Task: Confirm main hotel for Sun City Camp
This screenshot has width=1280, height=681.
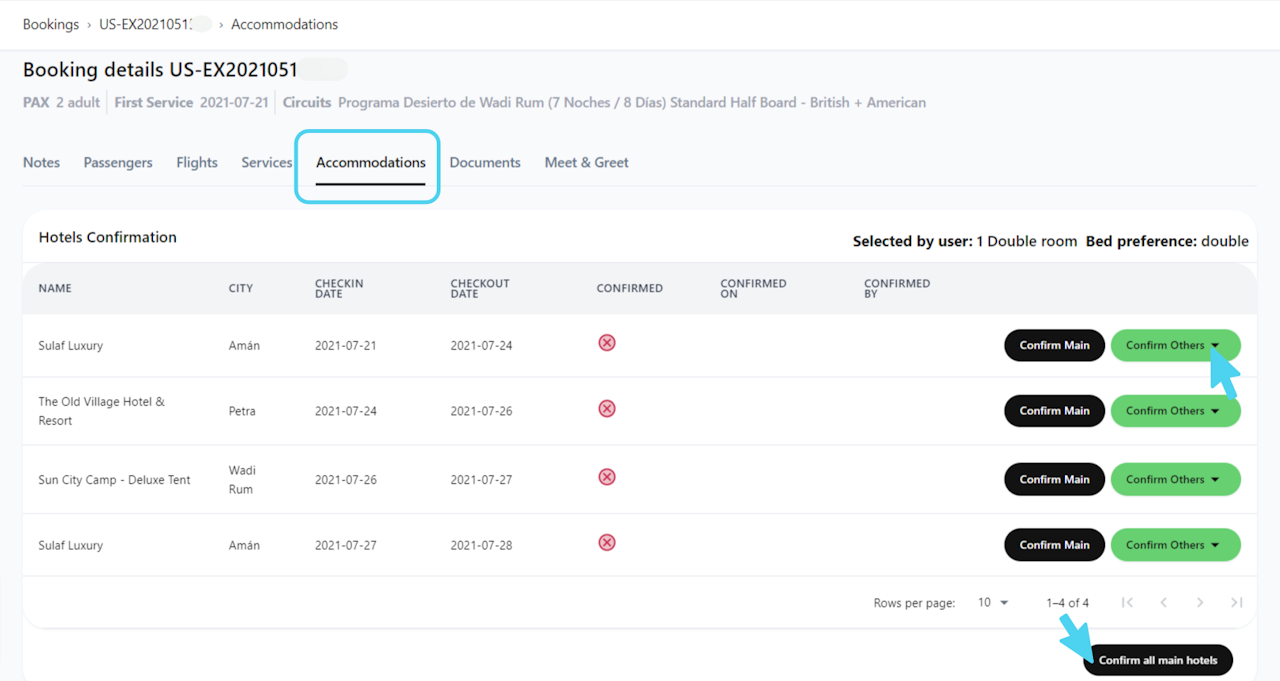Action: [x=1054, y=479]
